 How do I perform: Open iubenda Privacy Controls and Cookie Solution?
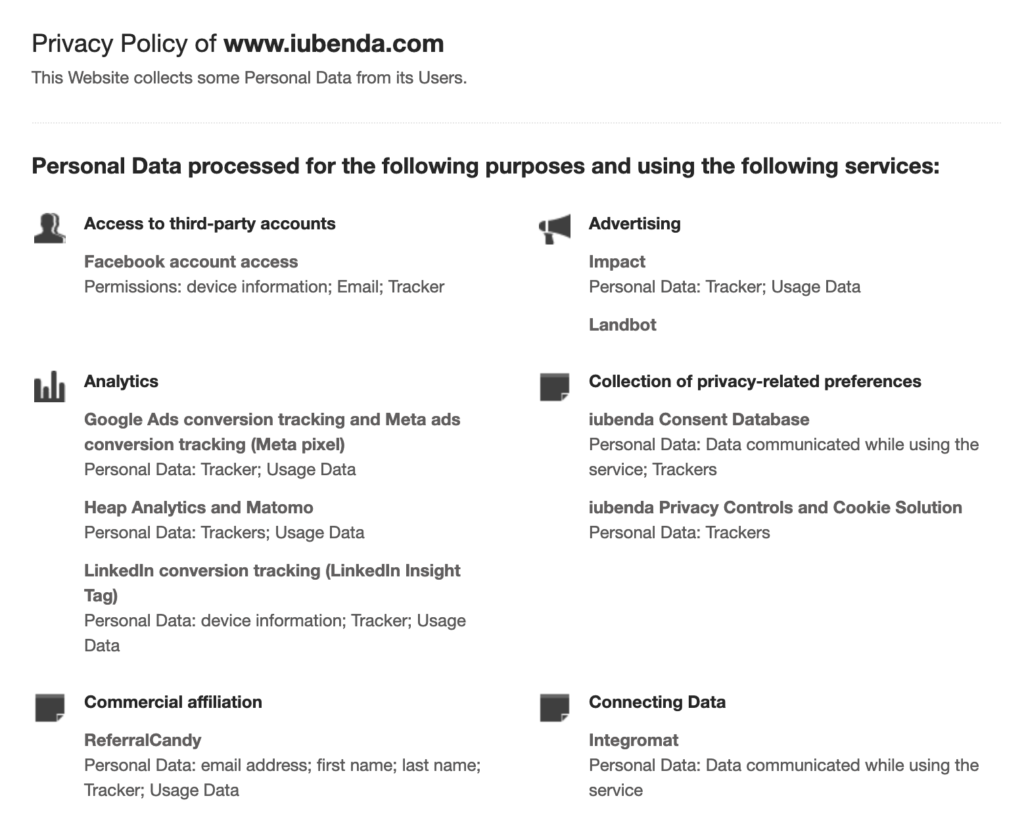pos(775,508)
